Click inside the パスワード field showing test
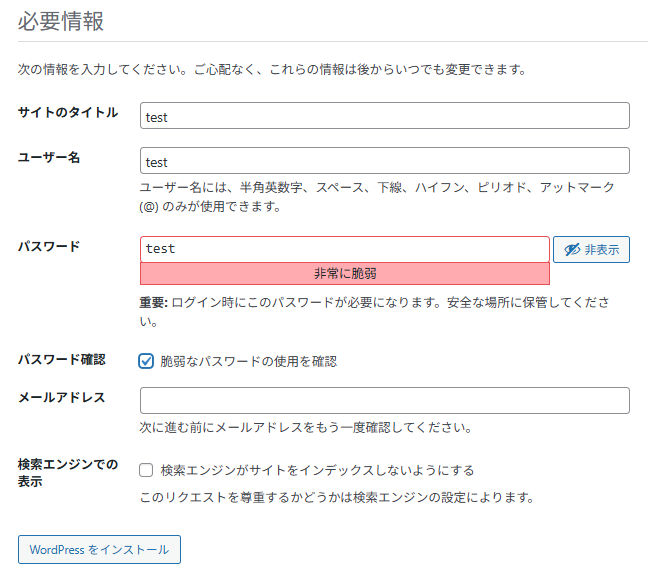Image resolution: width=654 pixels, height=571 pixels. [345, 249]
